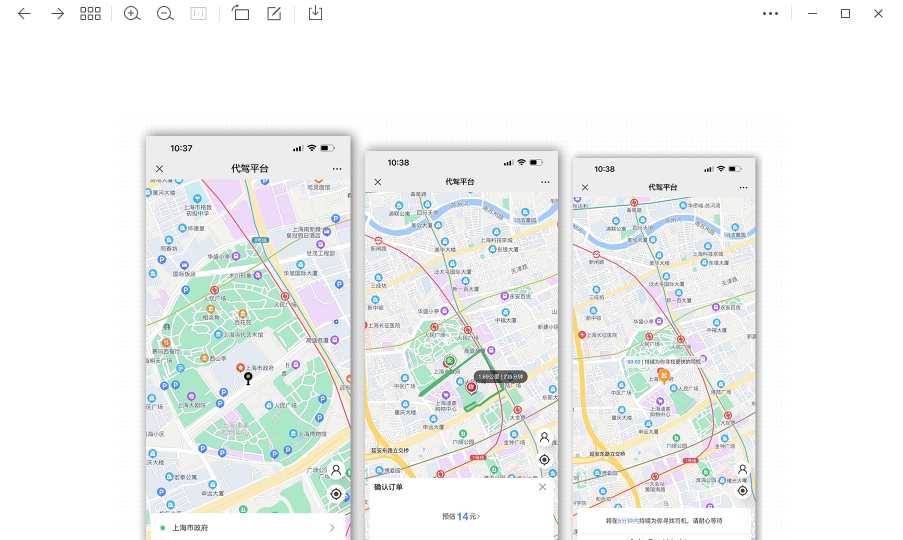Click the locate-me target on left phone map
Image resolution: width=903 pixels, height=540 pixels.
(x=336, y=493)
